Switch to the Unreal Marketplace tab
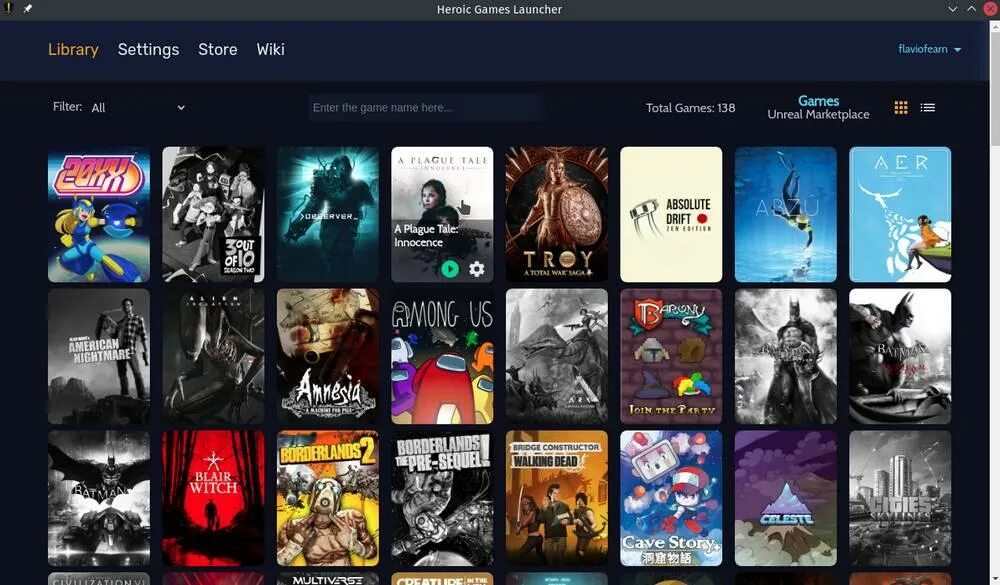Screen dimensions: 1000x585 click(x=819, y=114)
